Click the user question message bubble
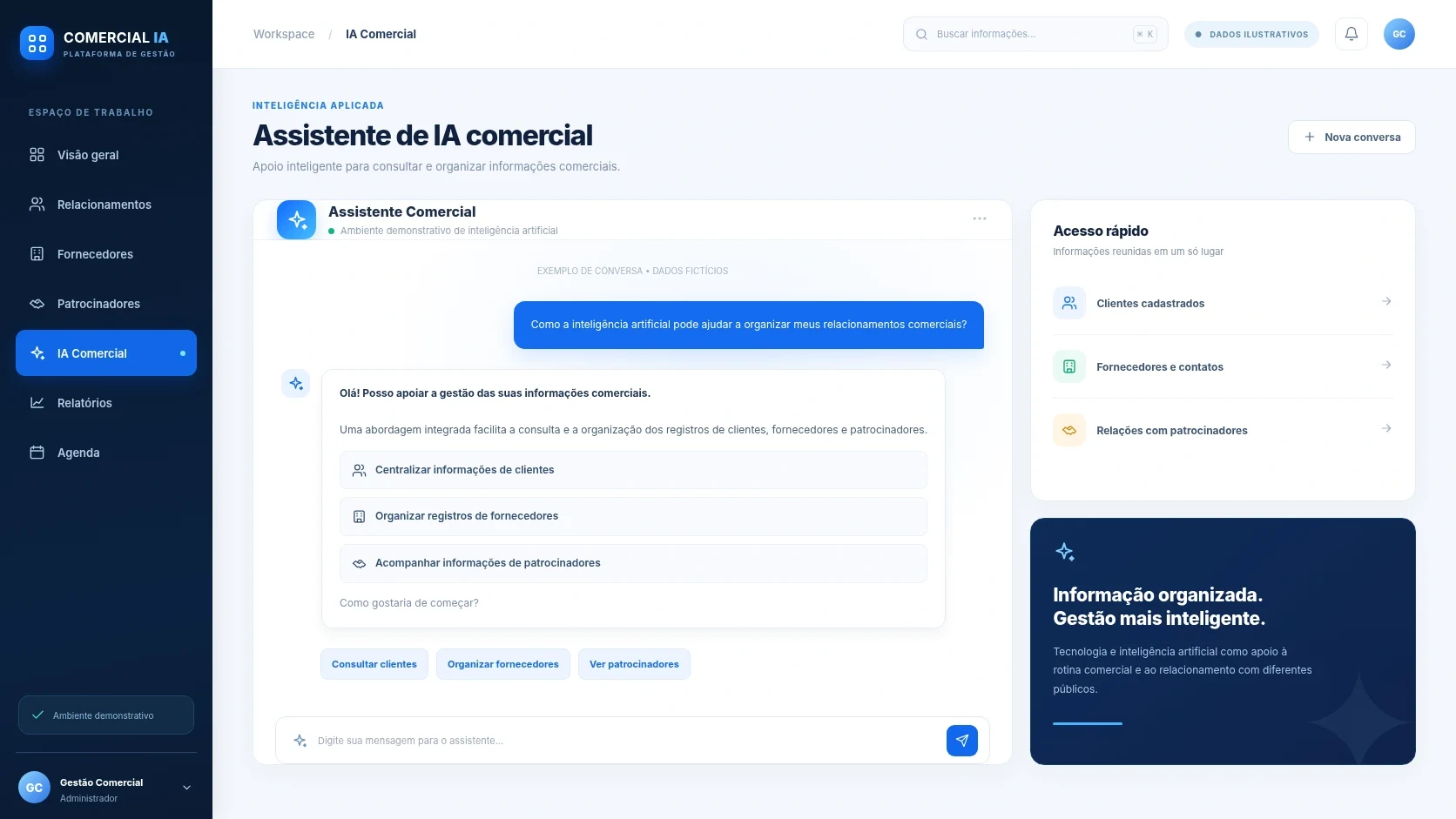Viewport: 1456px width, 819px height. pyautogui.click(x=749, y=325)
